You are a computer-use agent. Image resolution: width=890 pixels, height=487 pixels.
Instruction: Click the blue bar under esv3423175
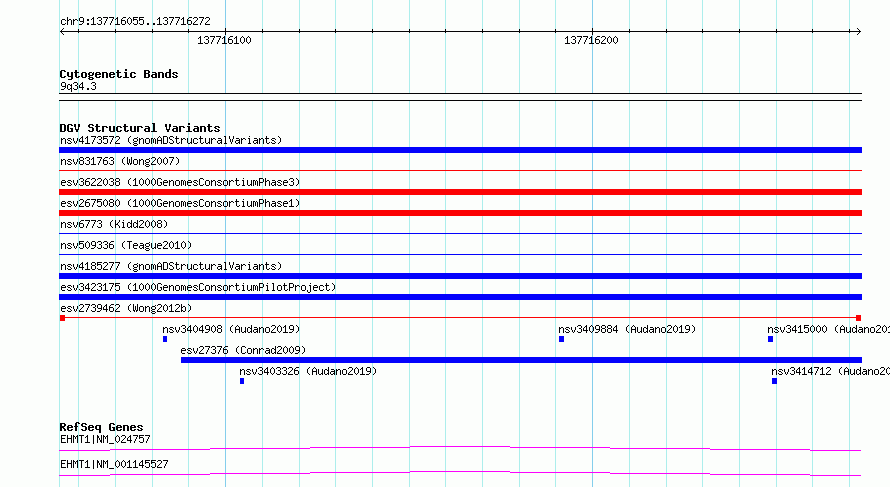(460, 297)
